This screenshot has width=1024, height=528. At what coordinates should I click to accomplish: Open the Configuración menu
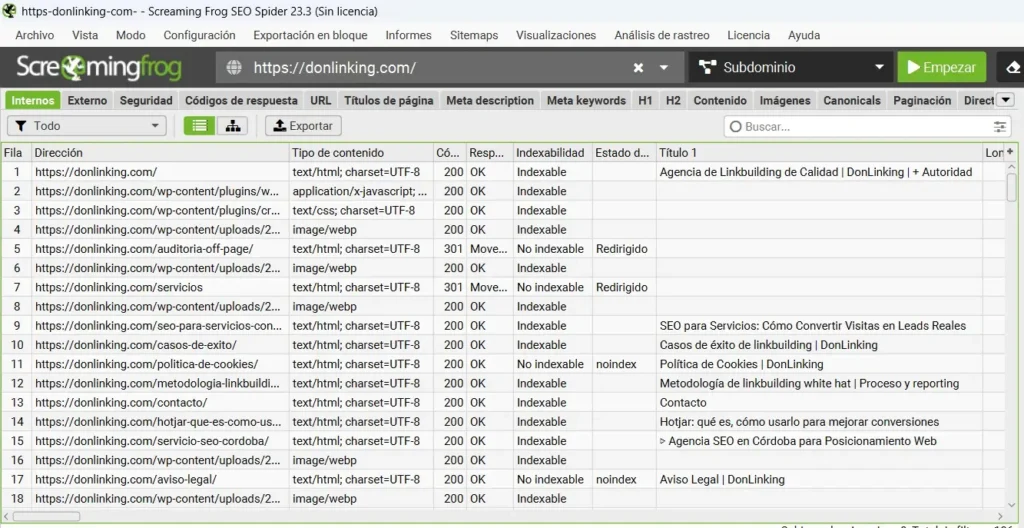tap(199, 35)
